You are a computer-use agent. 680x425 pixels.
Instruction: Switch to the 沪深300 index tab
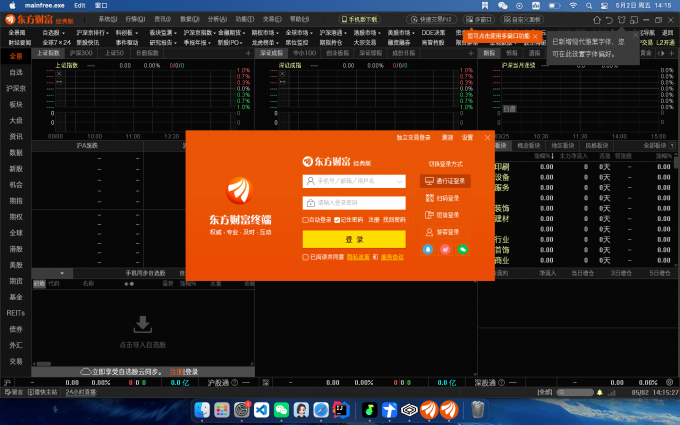click(x=81, y=53)
